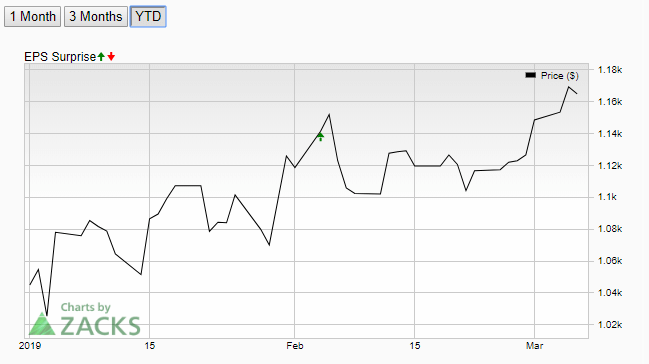The image size is (649, 364).
Task: Click the green EPS surprise up arrow in legend
Action: point(101,57)
